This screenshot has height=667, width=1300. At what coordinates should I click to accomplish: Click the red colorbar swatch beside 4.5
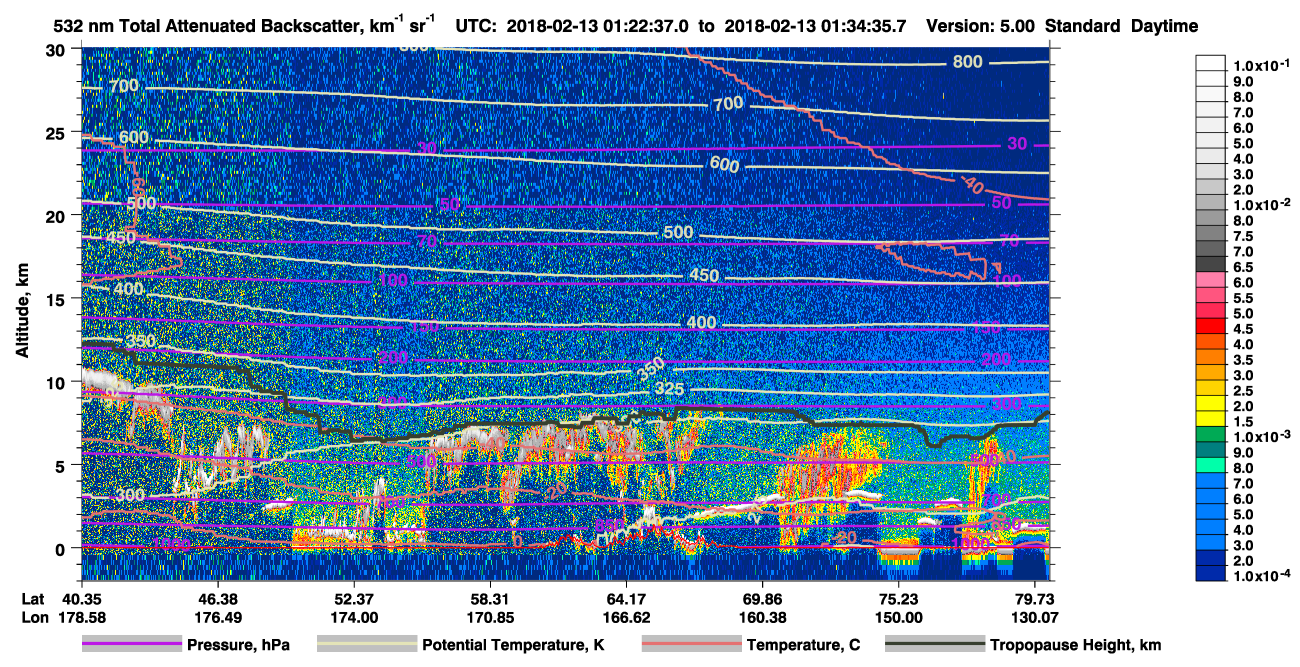coord(1211,327)
